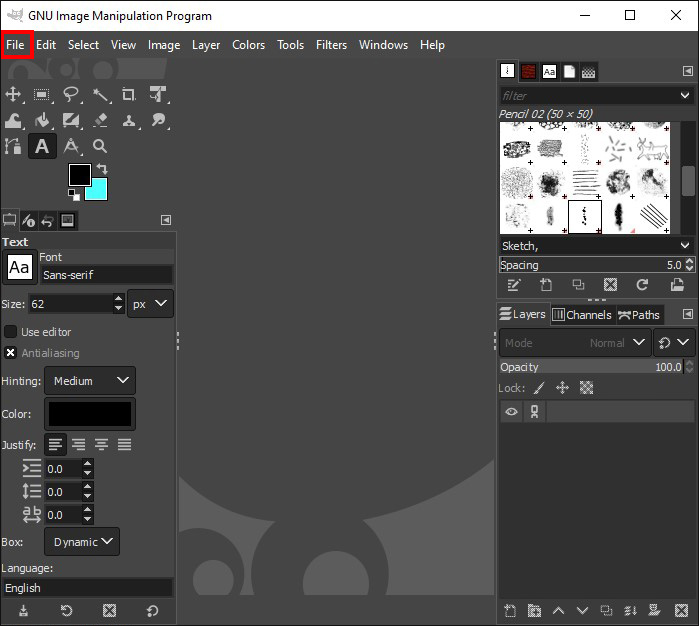The image size is (699, 626).
Task: Select the Free Select lasso tool
Action: [71, 95]
